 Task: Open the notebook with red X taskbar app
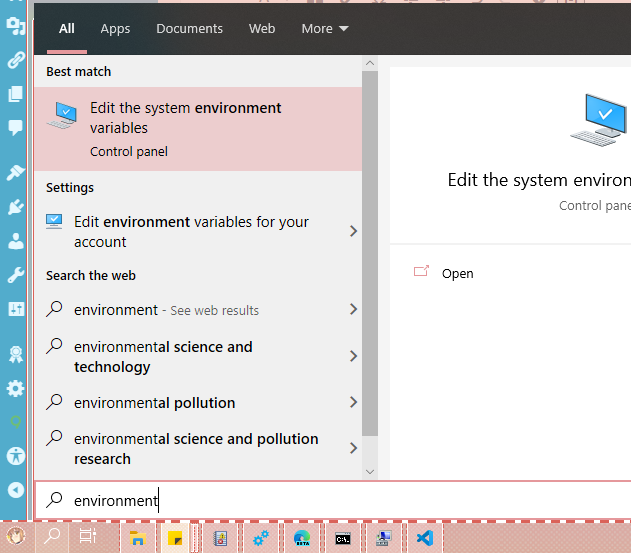tap(220, 538)
